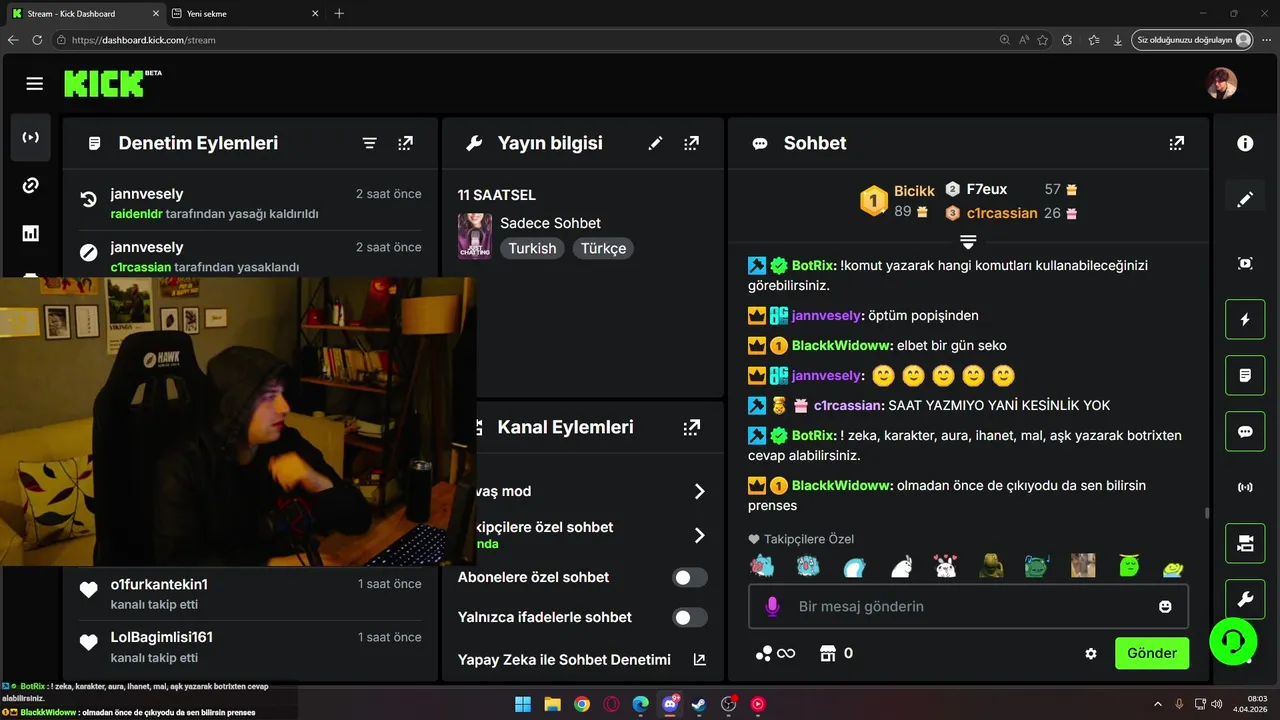Click c1rcassian username in chat
This screenshot has height=720, width=1280.
click(x=849, y=406)
